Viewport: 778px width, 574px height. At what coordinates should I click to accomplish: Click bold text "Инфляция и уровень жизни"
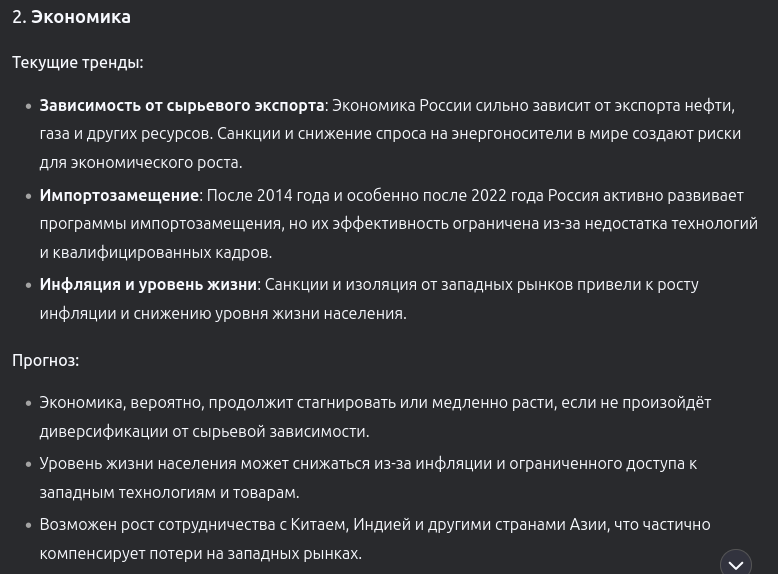148,285
